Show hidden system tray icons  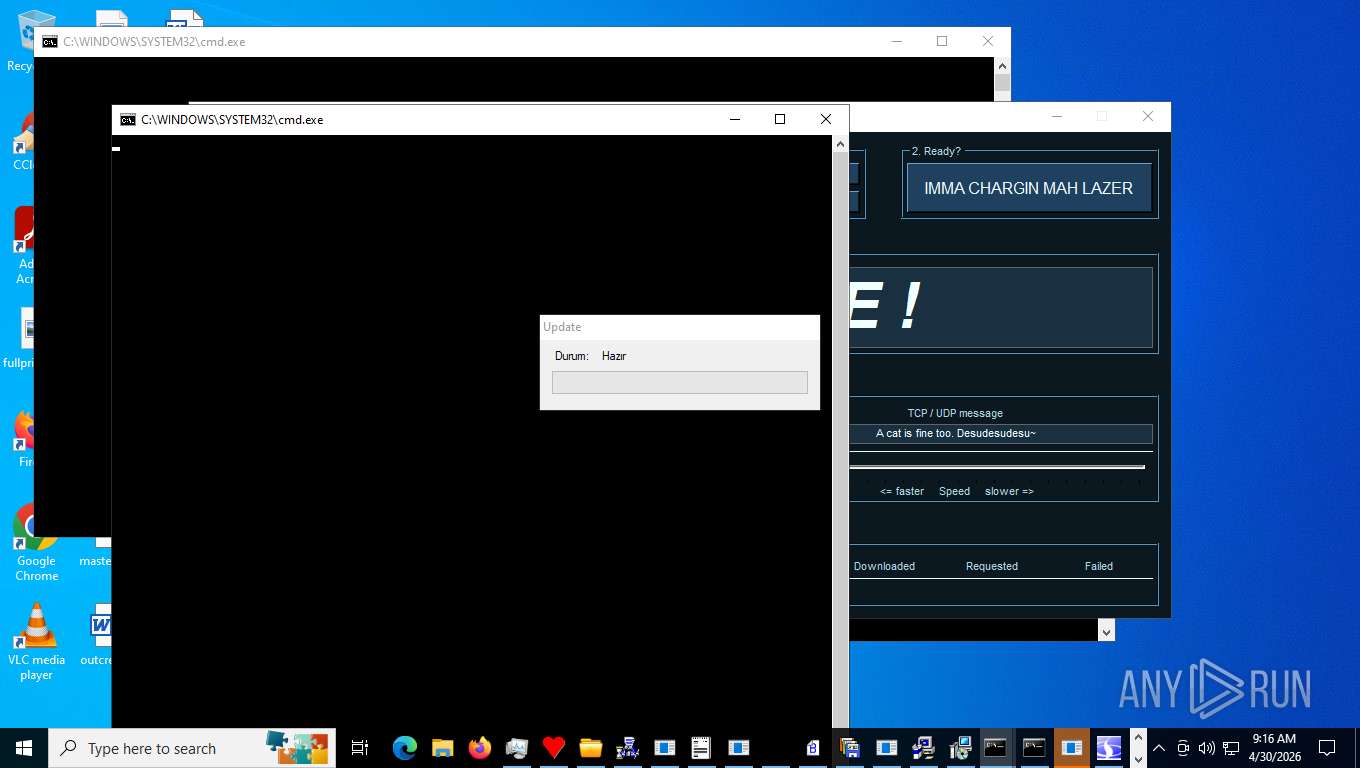[x=1160, y=748]
